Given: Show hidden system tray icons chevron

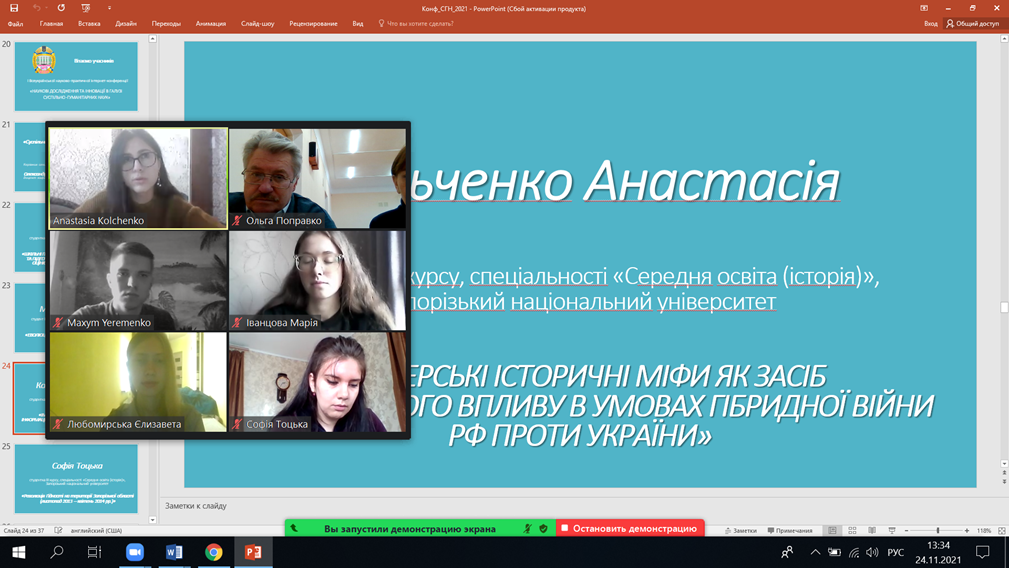Looking at the screenshot, I should [x=815, y=552].
